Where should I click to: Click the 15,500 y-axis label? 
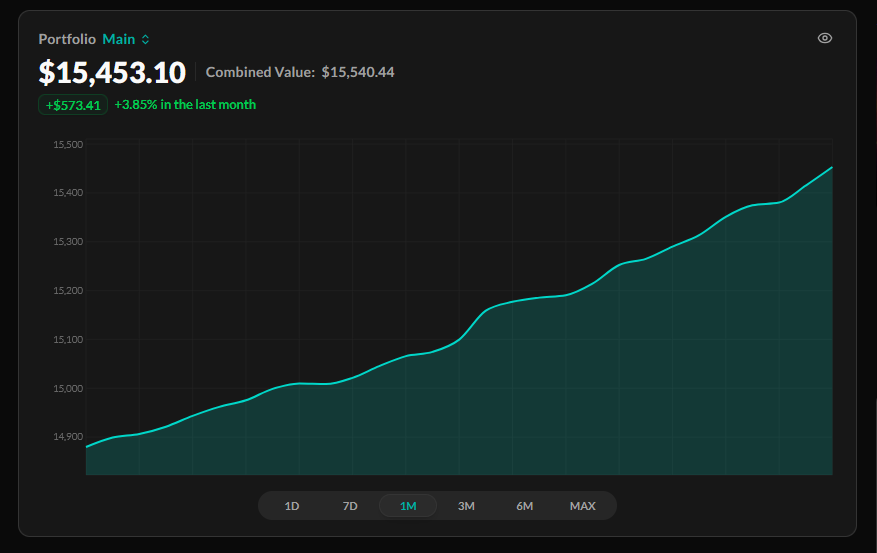[68, 145]
